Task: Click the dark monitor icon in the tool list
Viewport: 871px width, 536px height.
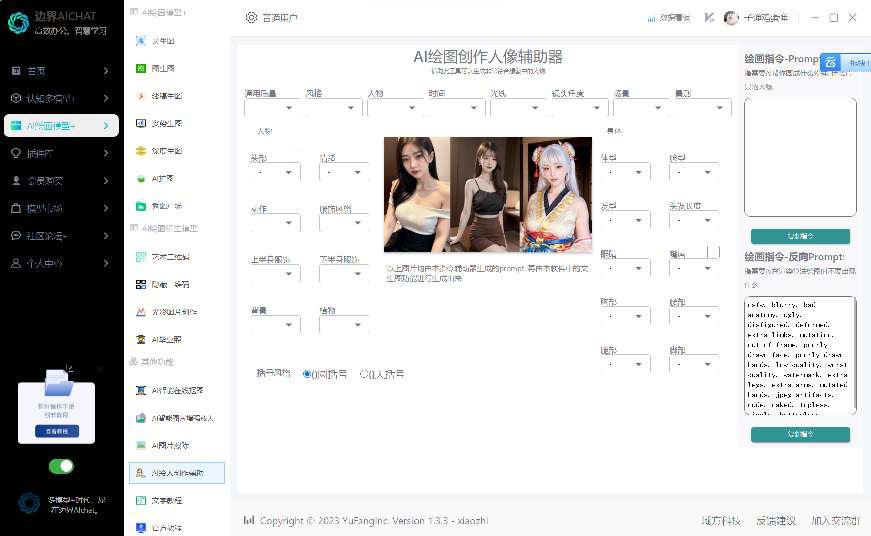Action: (141, 123)
